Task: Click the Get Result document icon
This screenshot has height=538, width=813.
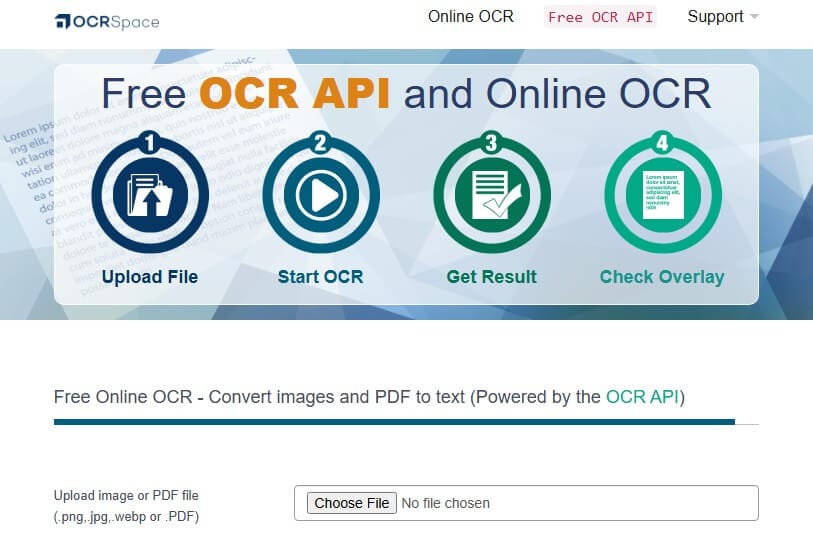Action: 492,192
